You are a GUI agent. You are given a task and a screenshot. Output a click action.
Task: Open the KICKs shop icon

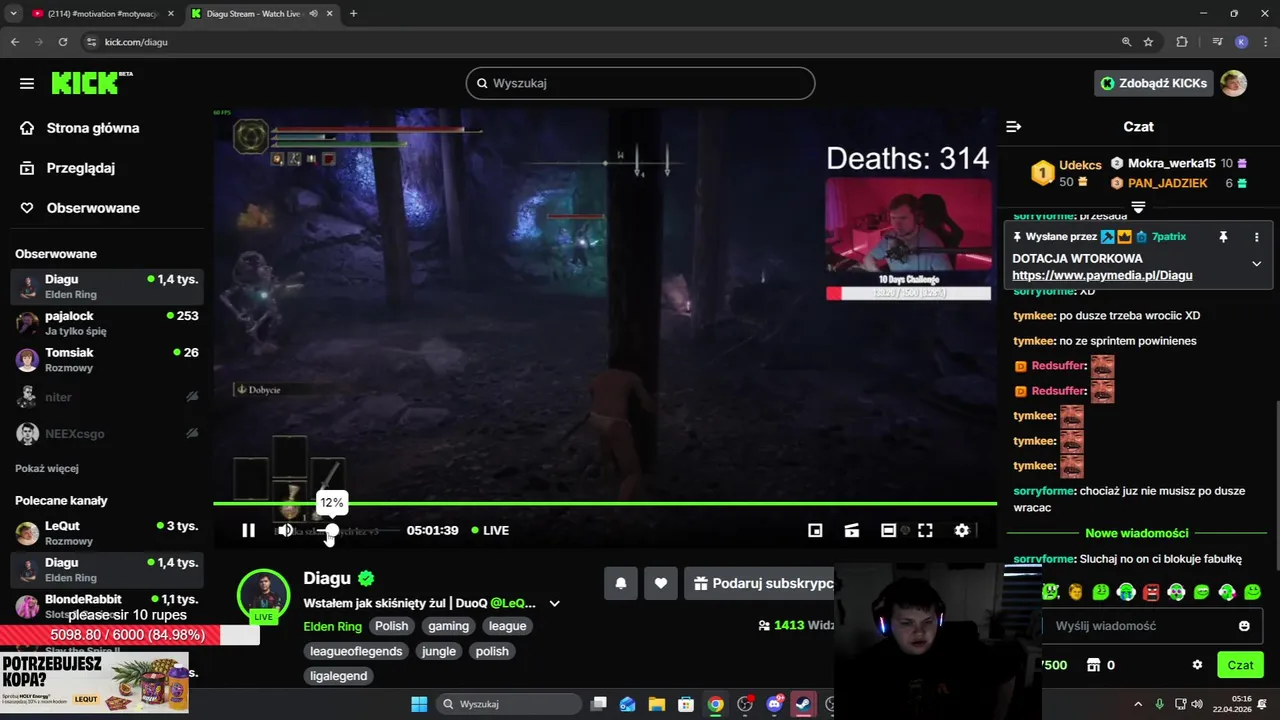(x=1094, y=665)
